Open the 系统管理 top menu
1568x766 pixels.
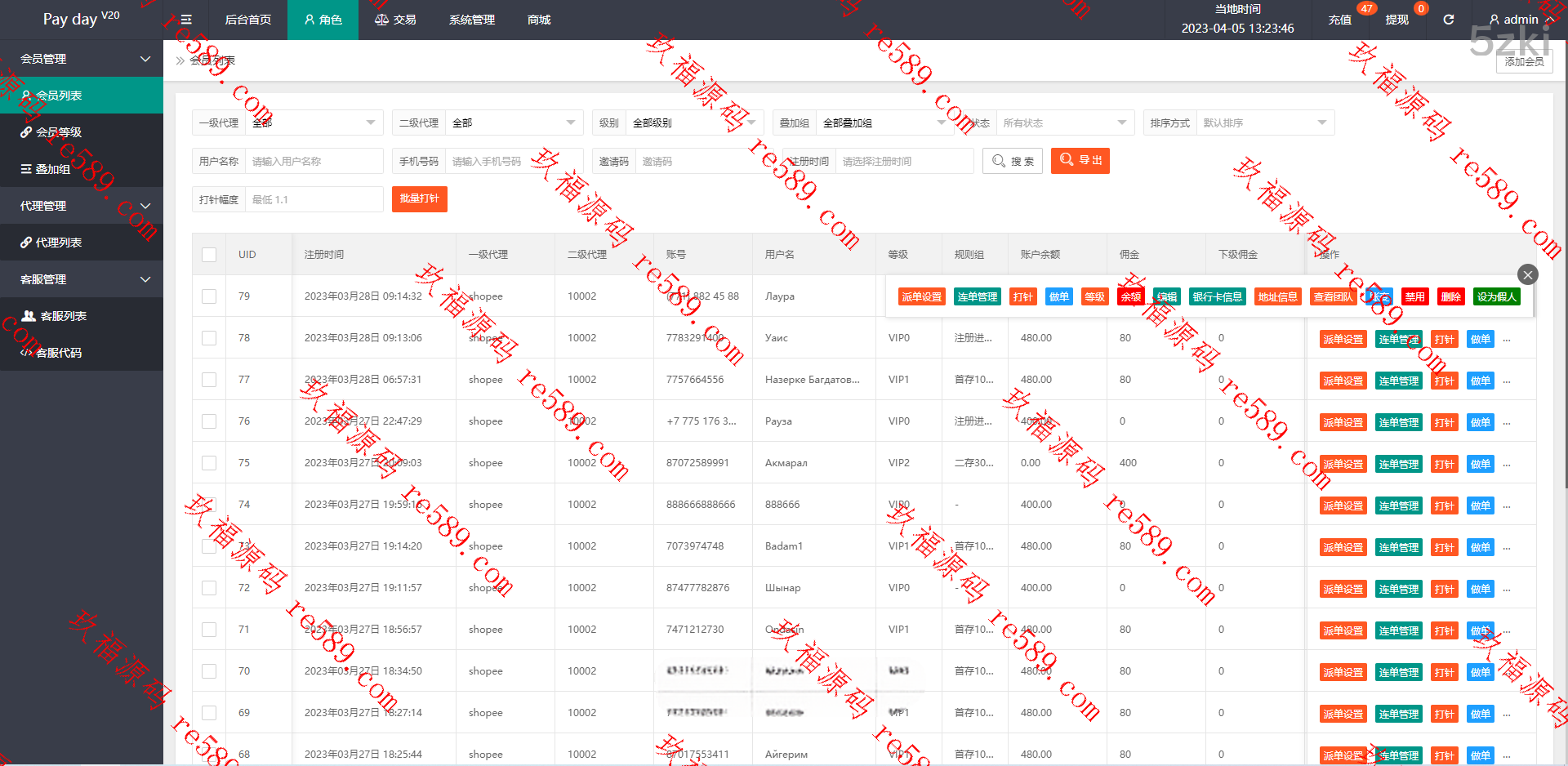point(471,20)
